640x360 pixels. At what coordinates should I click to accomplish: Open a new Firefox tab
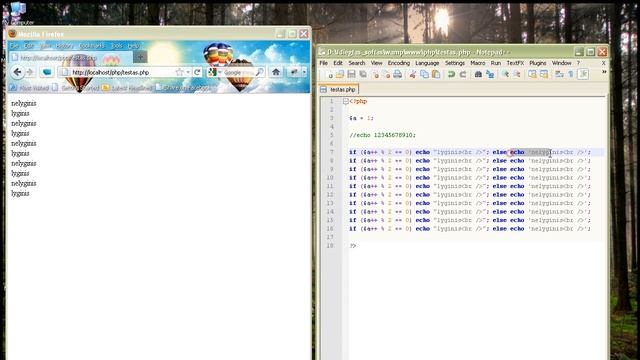coord(140,57)
